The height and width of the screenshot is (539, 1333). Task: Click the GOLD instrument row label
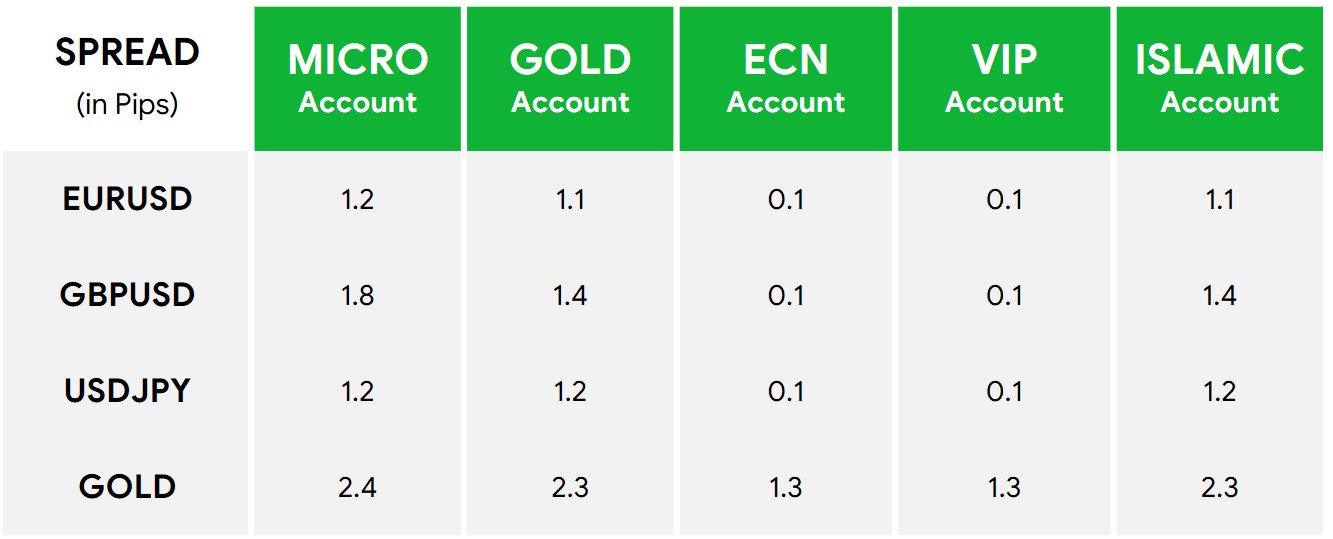pos(127,487)
